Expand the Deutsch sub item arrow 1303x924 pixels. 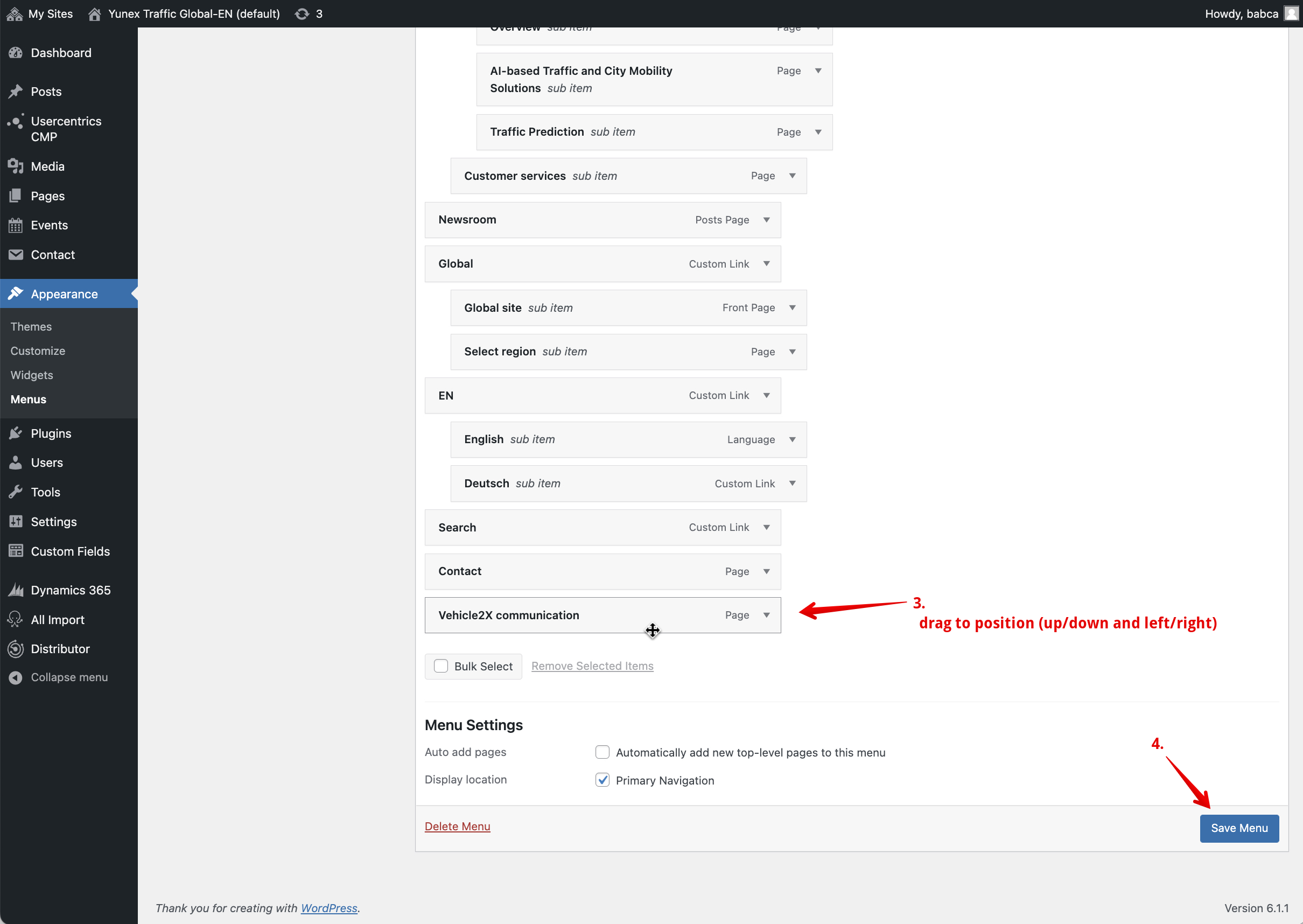pos(792,484)
